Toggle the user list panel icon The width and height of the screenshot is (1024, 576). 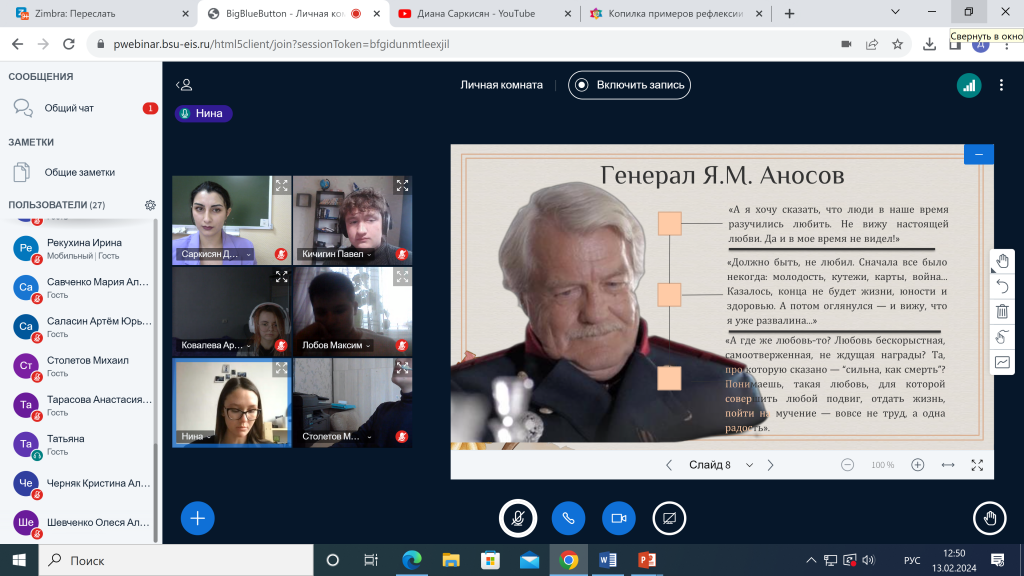point(184,85)
